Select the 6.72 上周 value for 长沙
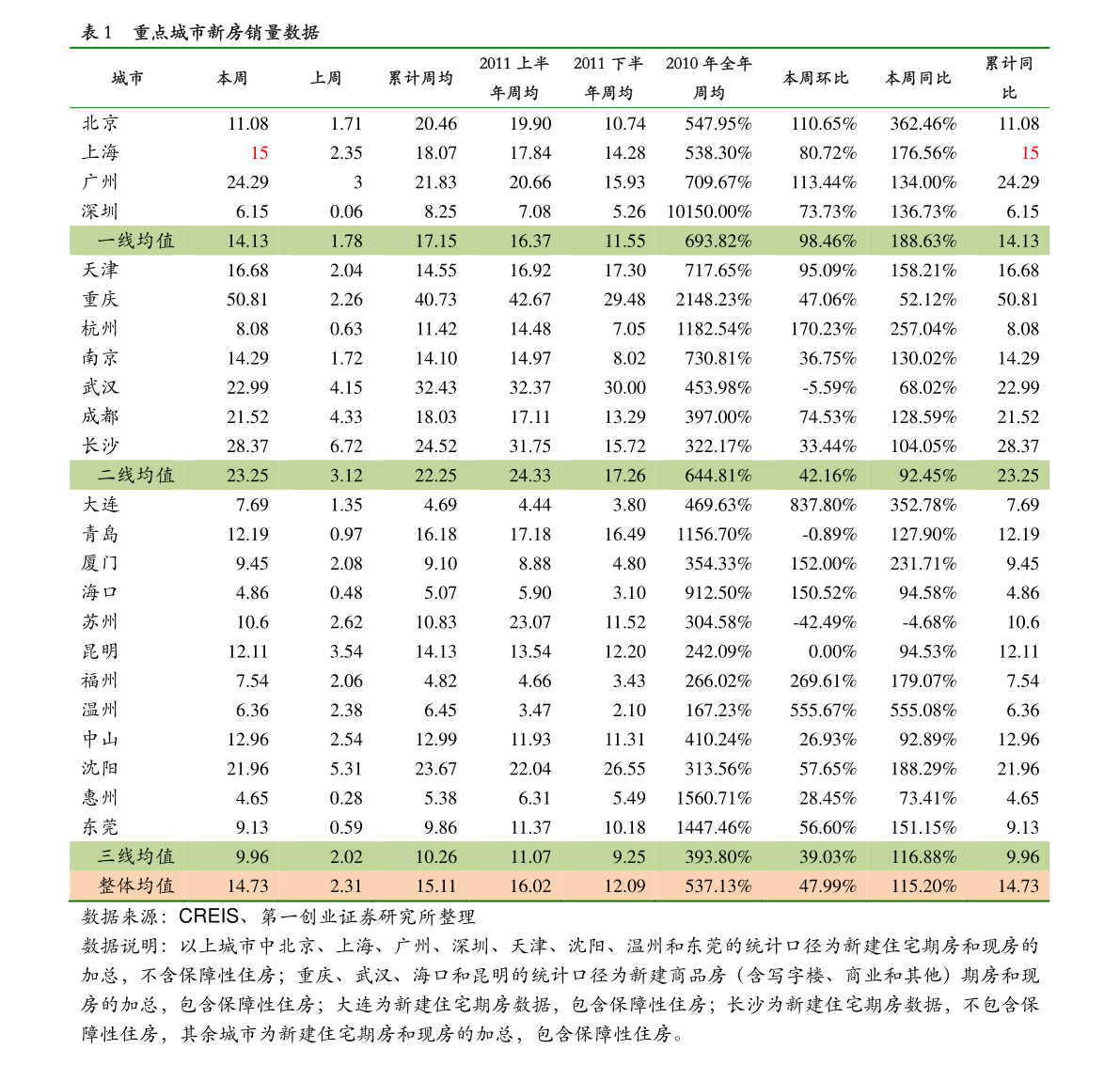The width and height of the screenshot is (1120, 1065). pyautogui.click(x=346, y=446)
